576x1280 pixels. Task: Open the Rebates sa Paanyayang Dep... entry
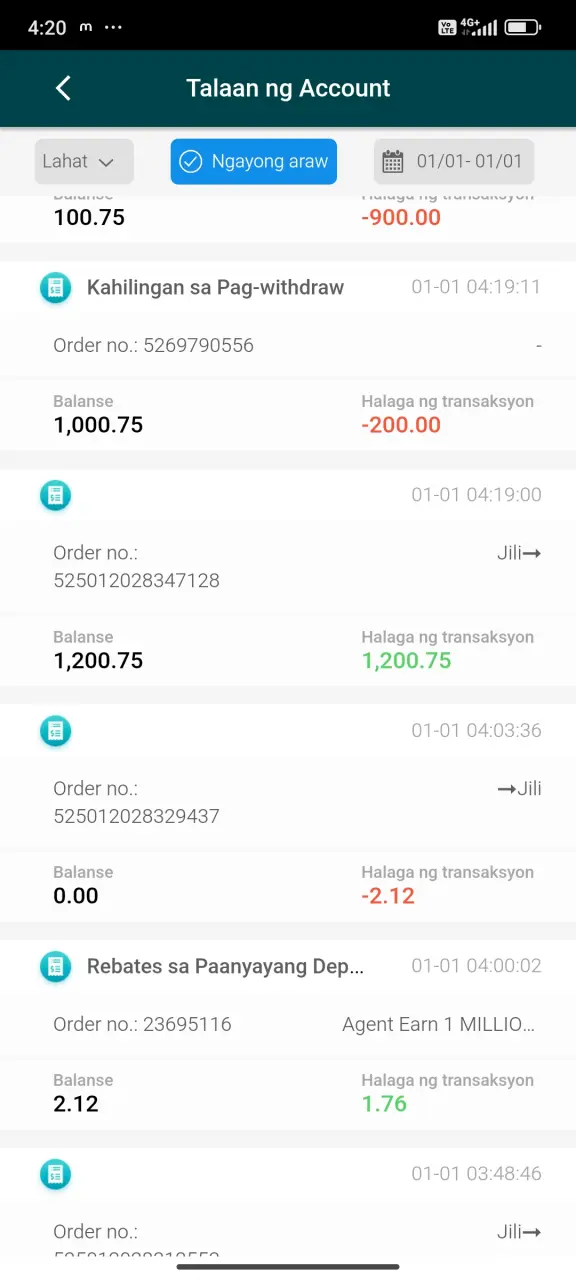coord(225,966)
